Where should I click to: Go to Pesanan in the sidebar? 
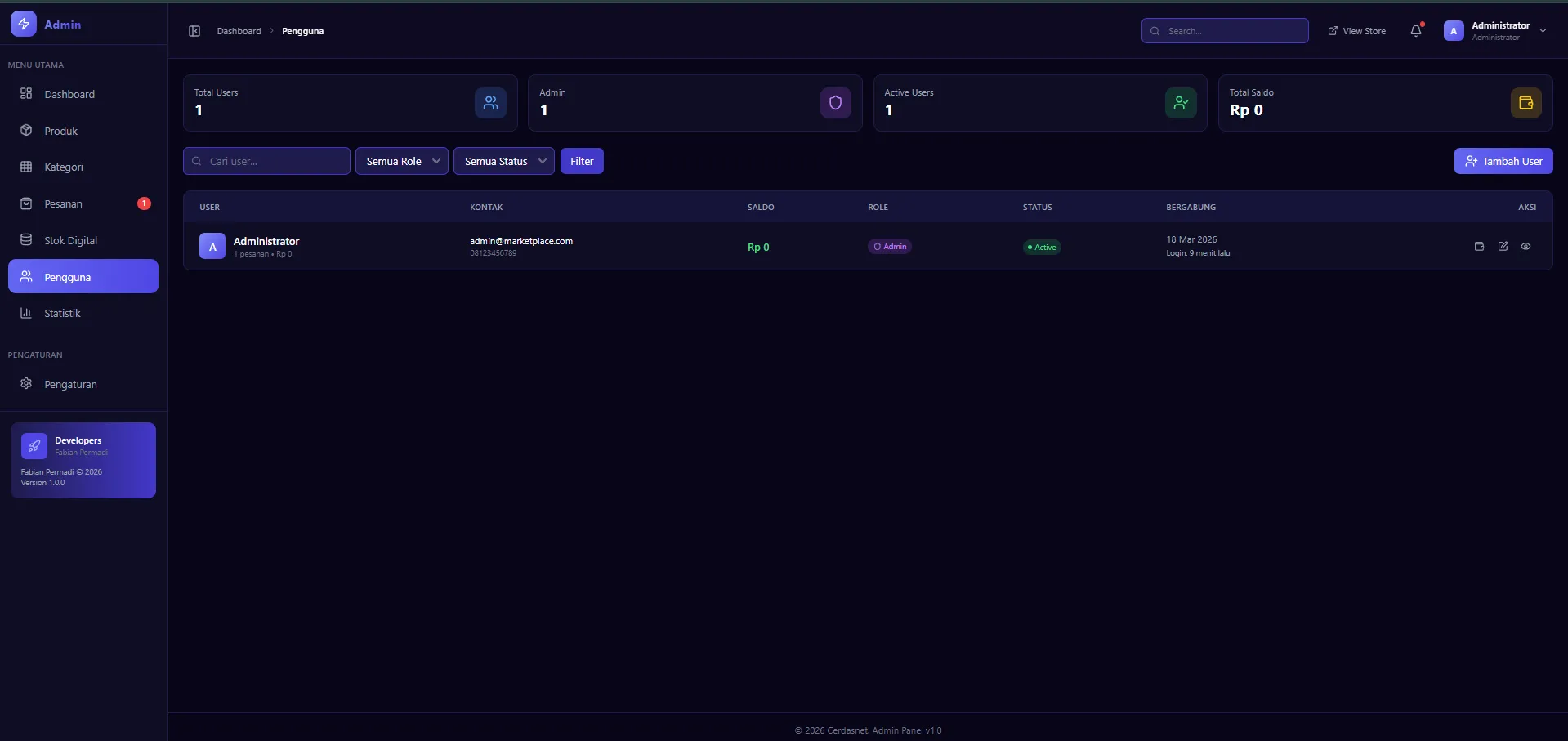[x=64, y=203]
